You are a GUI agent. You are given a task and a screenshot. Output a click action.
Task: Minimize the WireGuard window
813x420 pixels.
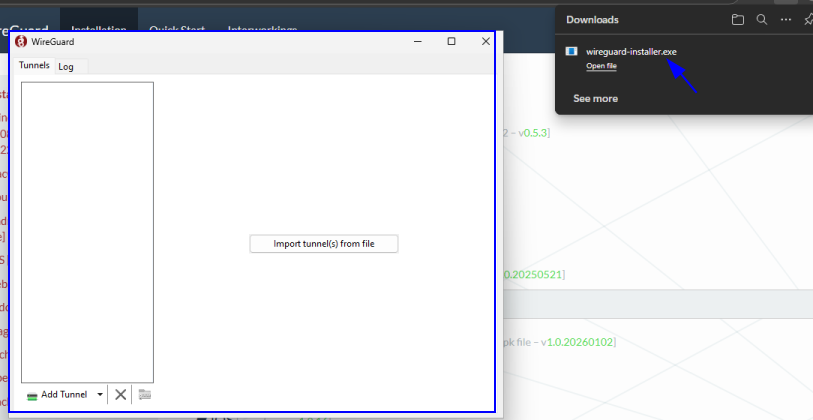[x=418, y=41]
